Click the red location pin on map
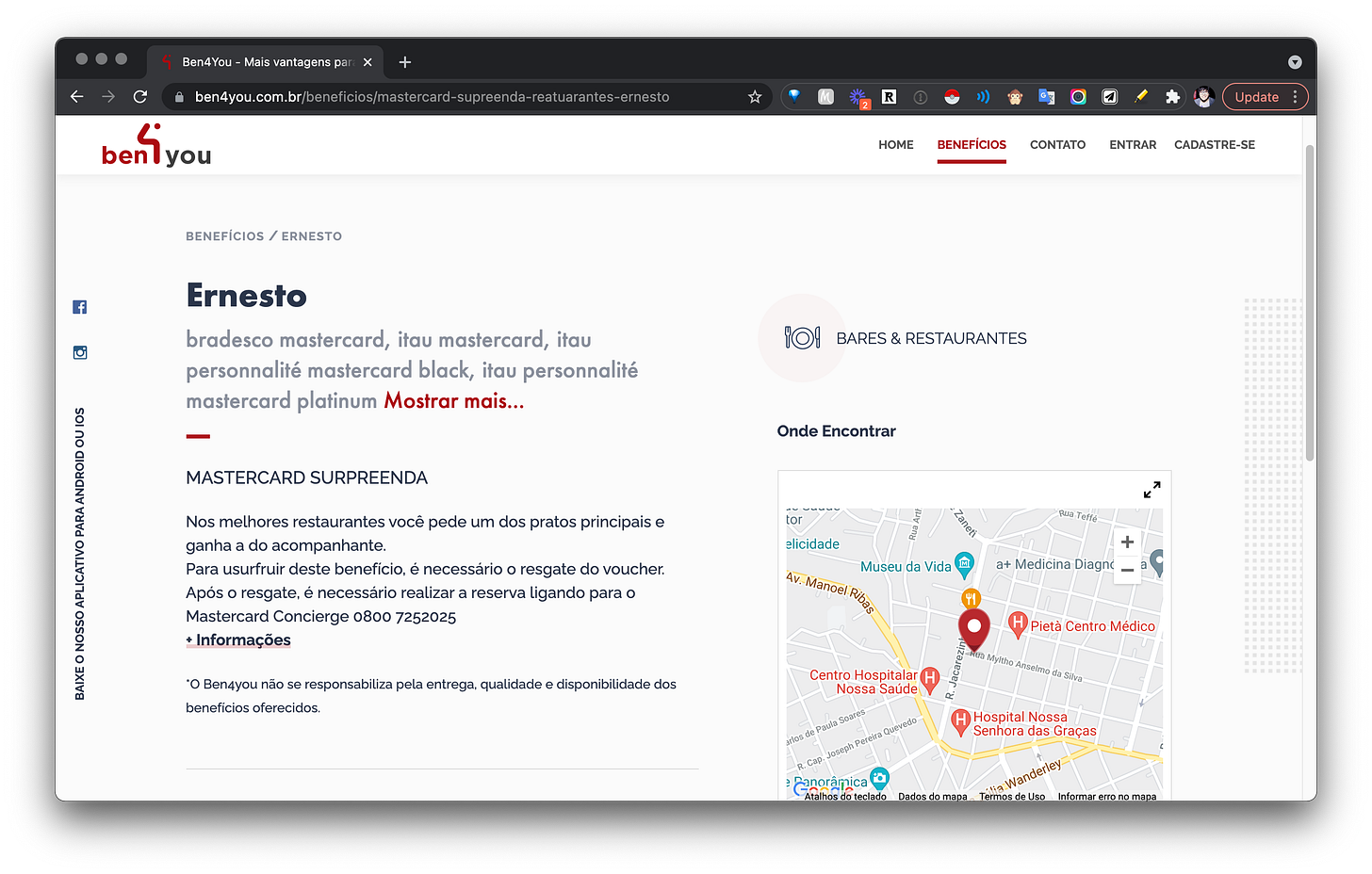 (974, 628)
